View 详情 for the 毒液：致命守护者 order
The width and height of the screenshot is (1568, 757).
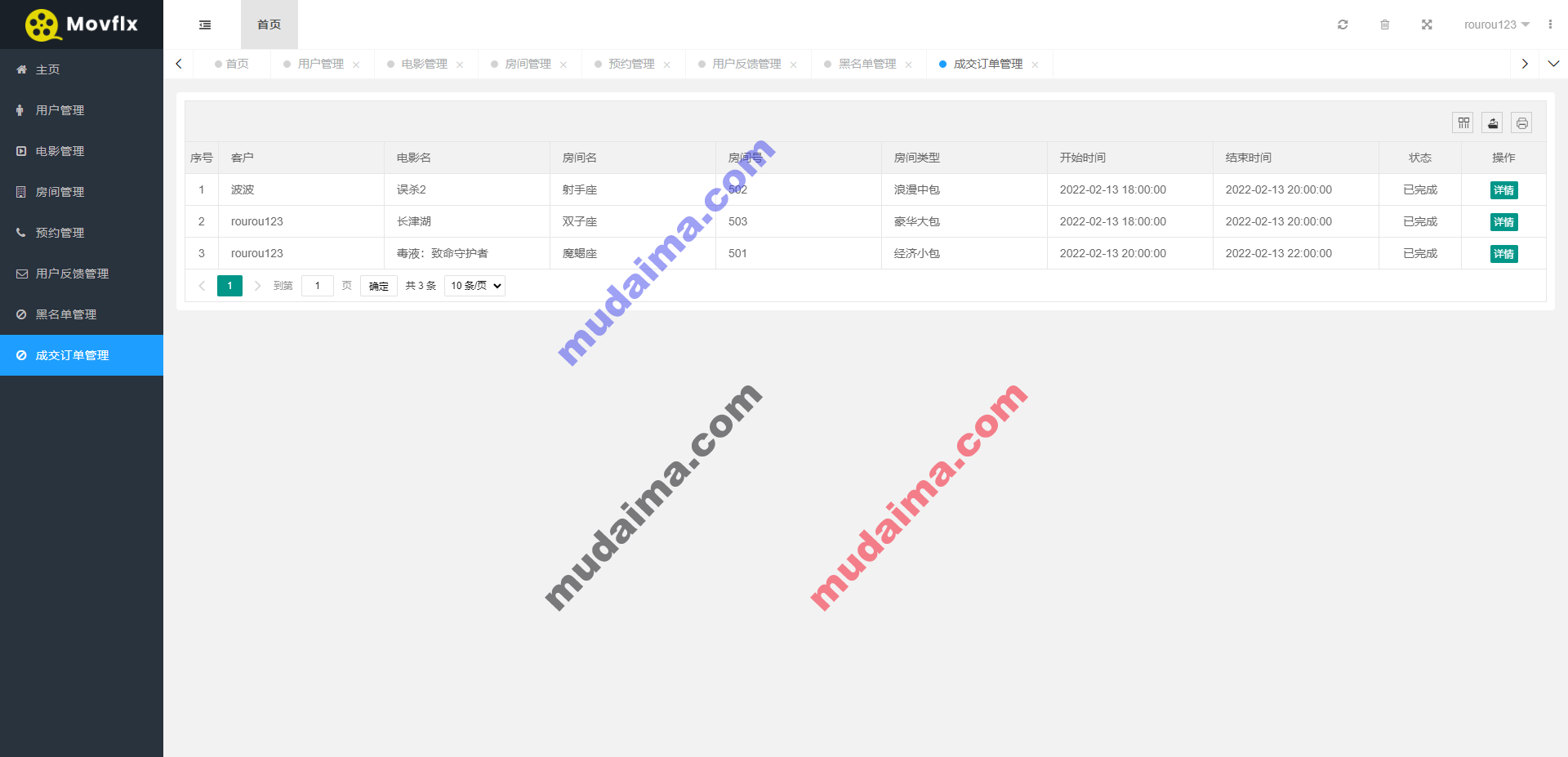click(1503, 254)
